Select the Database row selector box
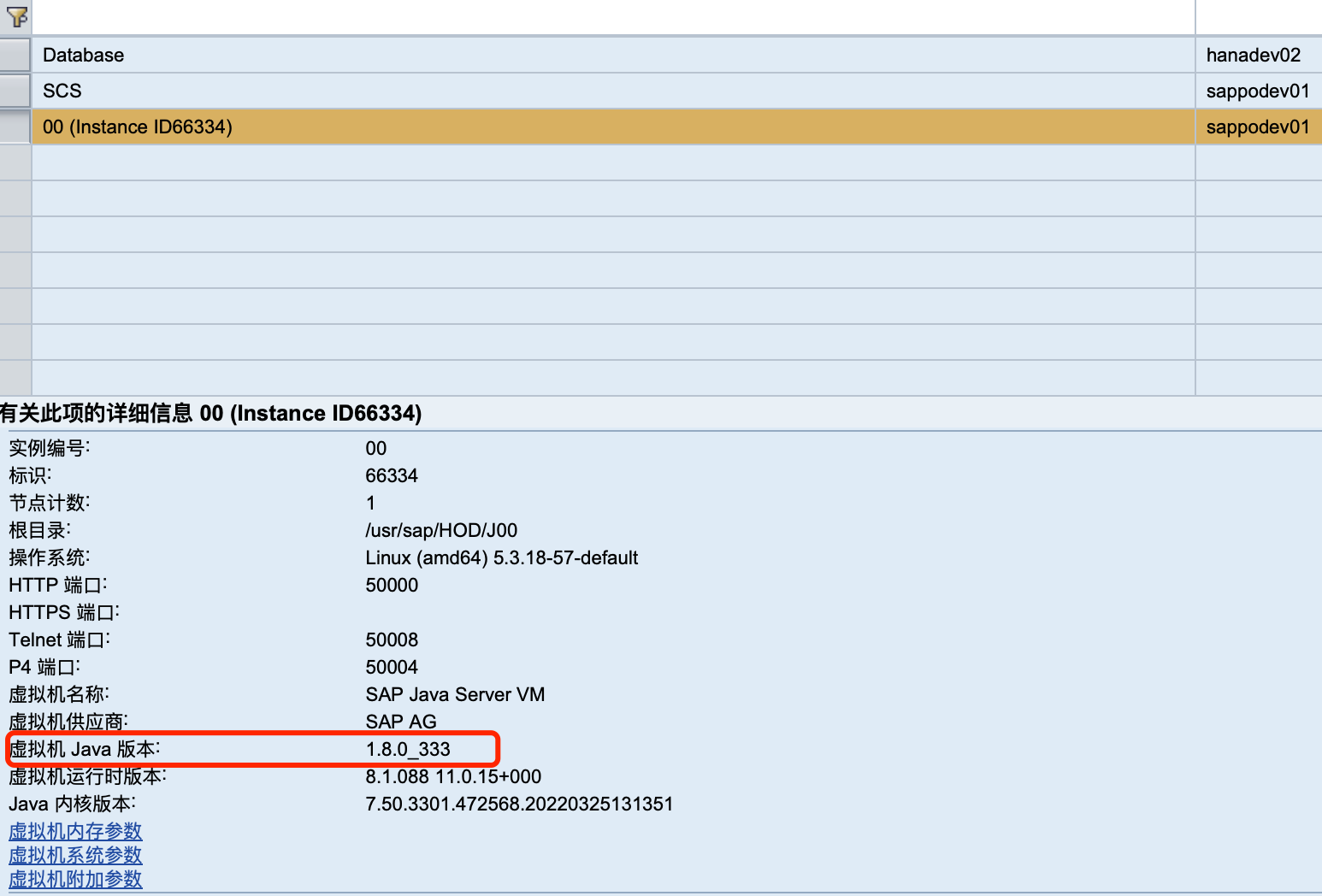The height and width of the screenshot is (896, 1322). point(15,55)
